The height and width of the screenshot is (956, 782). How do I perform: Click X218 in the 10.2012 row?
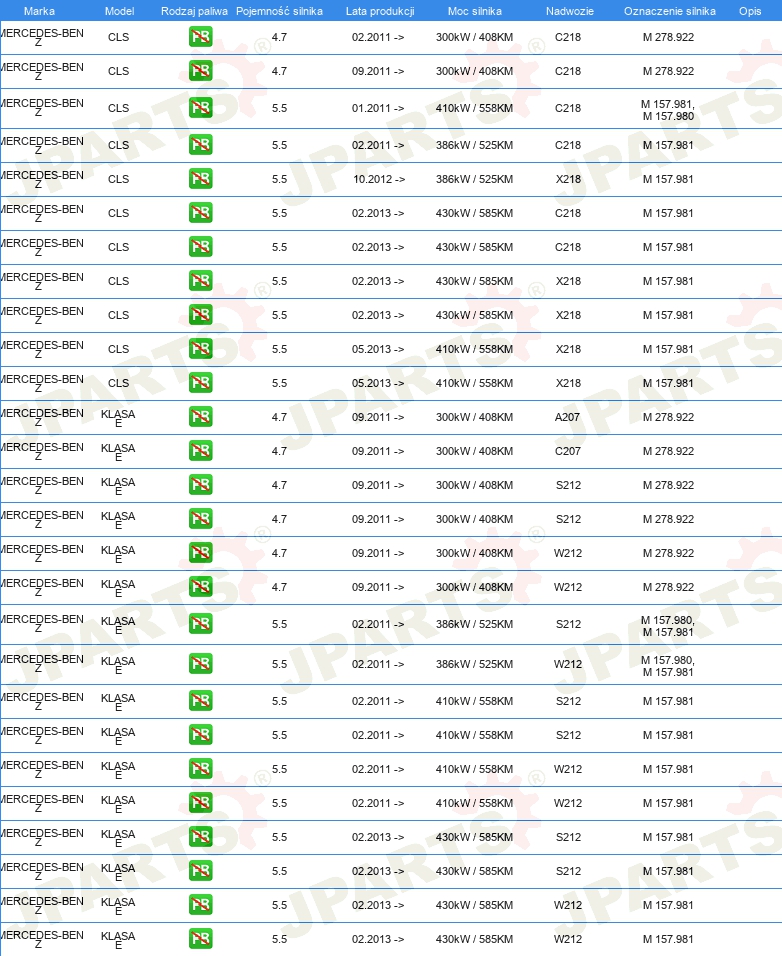(568, 179)
